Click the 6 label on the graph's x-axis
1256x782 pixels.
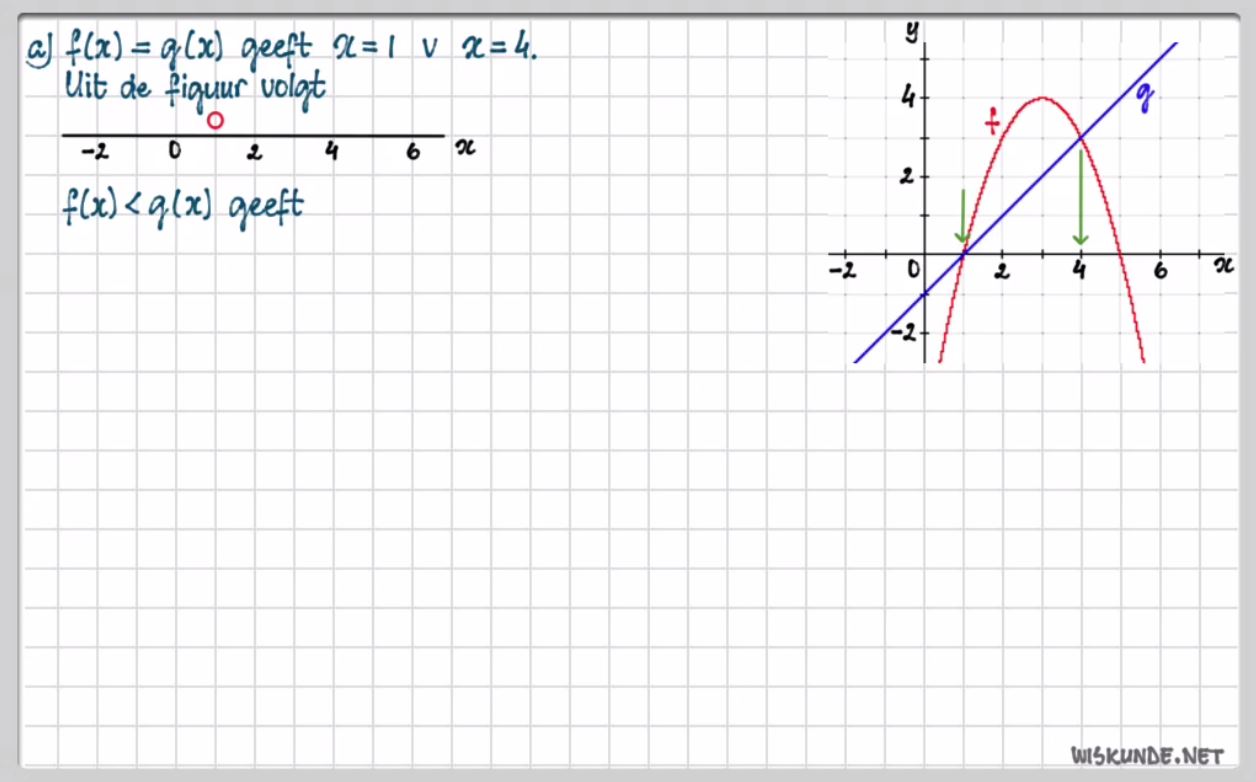[x=1159, y=272]
